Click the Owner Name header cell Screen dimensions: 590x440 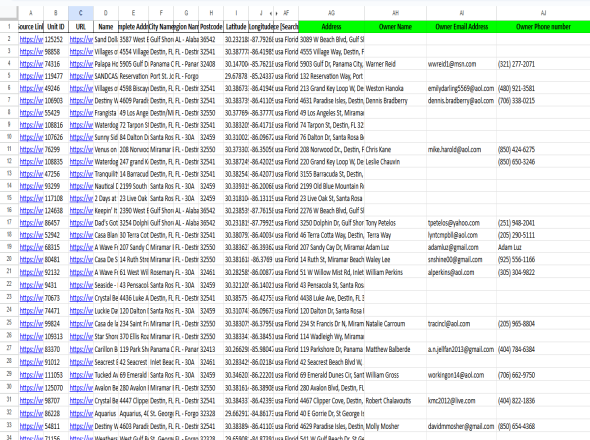coord(395,27)
